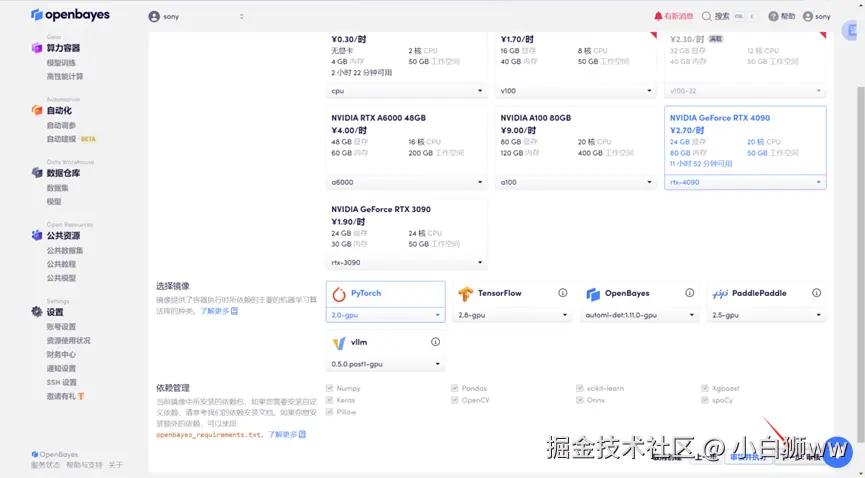
Task: Click the vllm logo icon
Action: tap(339, 343)
